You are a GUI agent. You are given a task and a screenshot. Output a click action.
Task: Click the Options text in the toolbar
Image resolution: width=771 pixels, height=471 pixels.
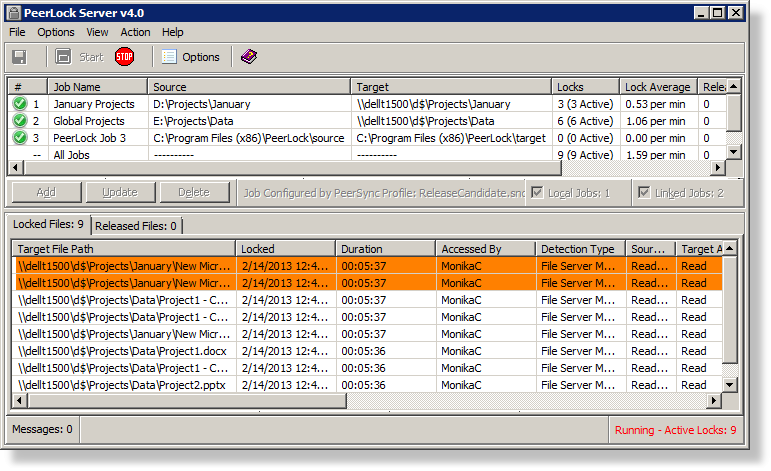coord(201,57)
